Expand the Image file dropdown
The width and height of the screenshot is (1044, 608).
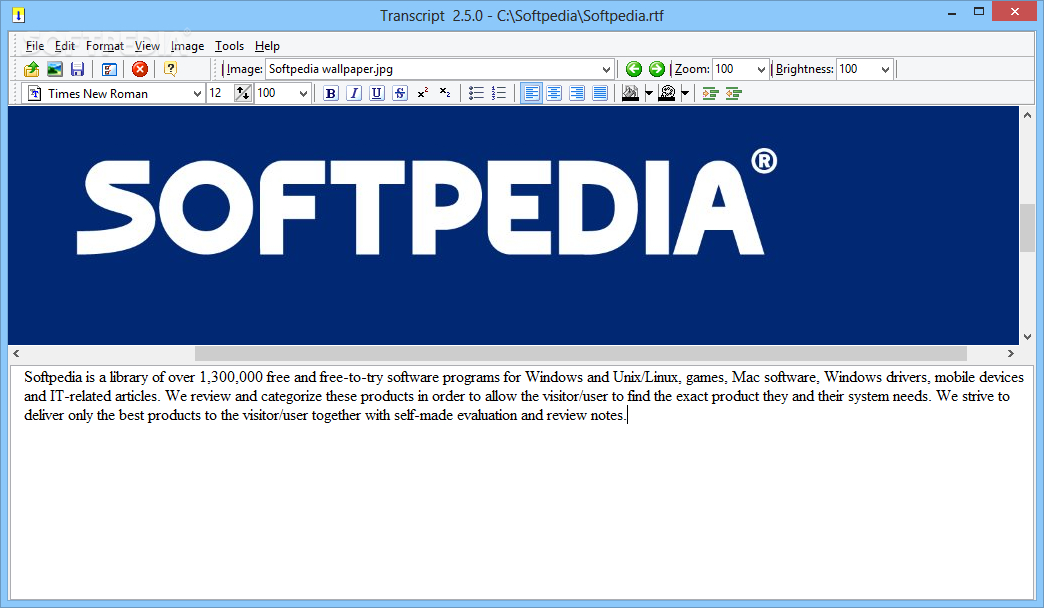(606, 69)
